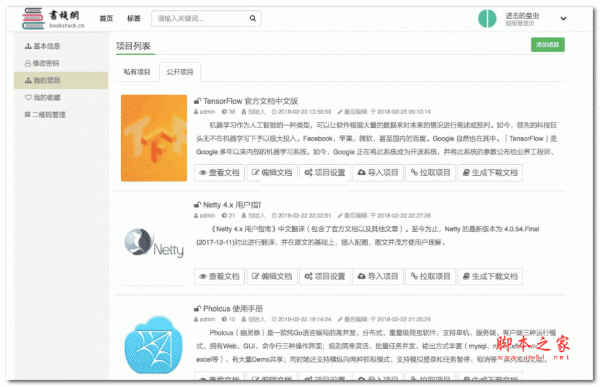This screenshot has height=387, width=600.
Task: Open the TensorFlow 官方文档中文版 title
Action: [x=250, y=101]
